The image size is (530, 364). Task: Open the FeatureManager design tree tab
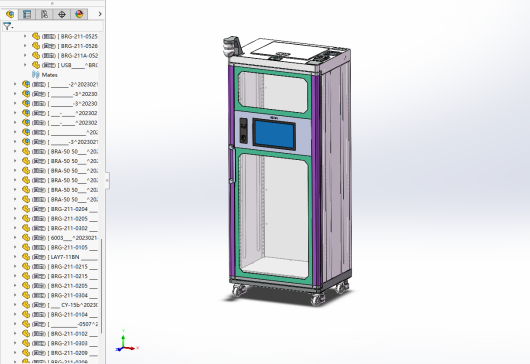[10, 14]
